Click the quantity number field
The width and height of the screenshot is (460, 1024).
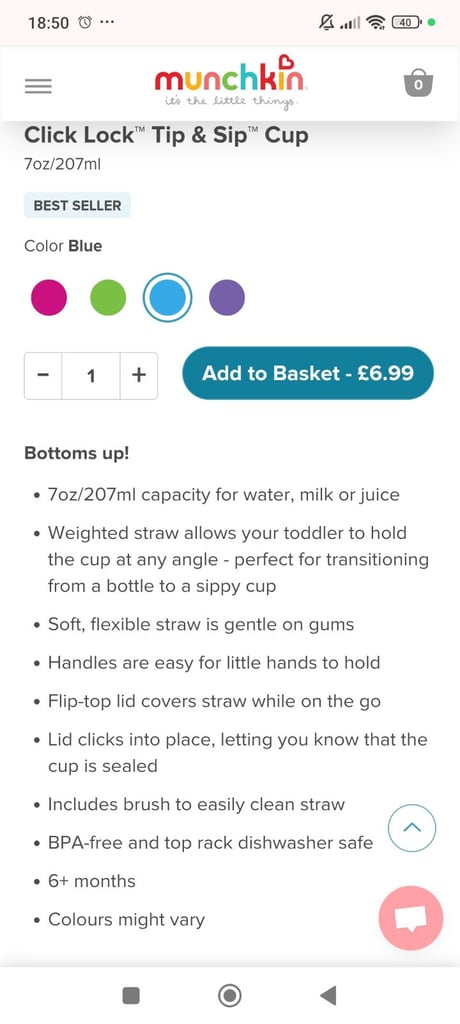(x=91, y=376)
